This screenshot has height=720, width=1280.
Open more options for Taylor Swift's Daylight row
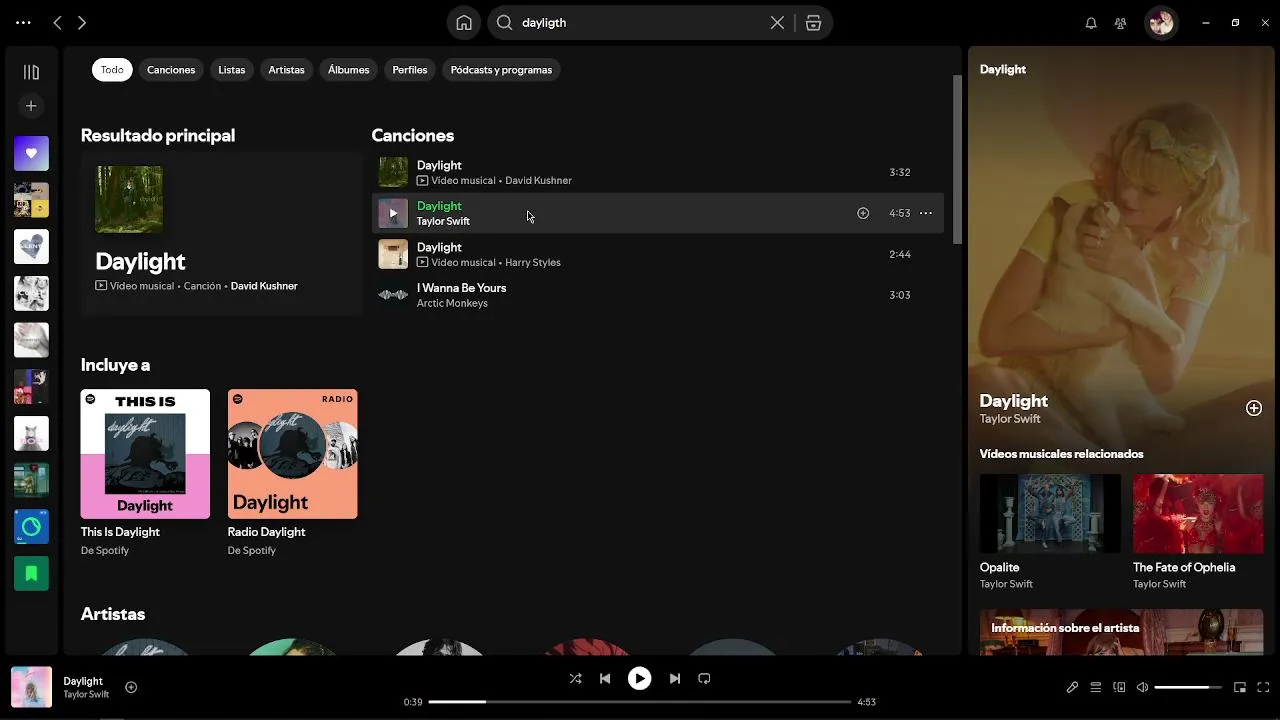pyautogui.click(x=926, y=213)
